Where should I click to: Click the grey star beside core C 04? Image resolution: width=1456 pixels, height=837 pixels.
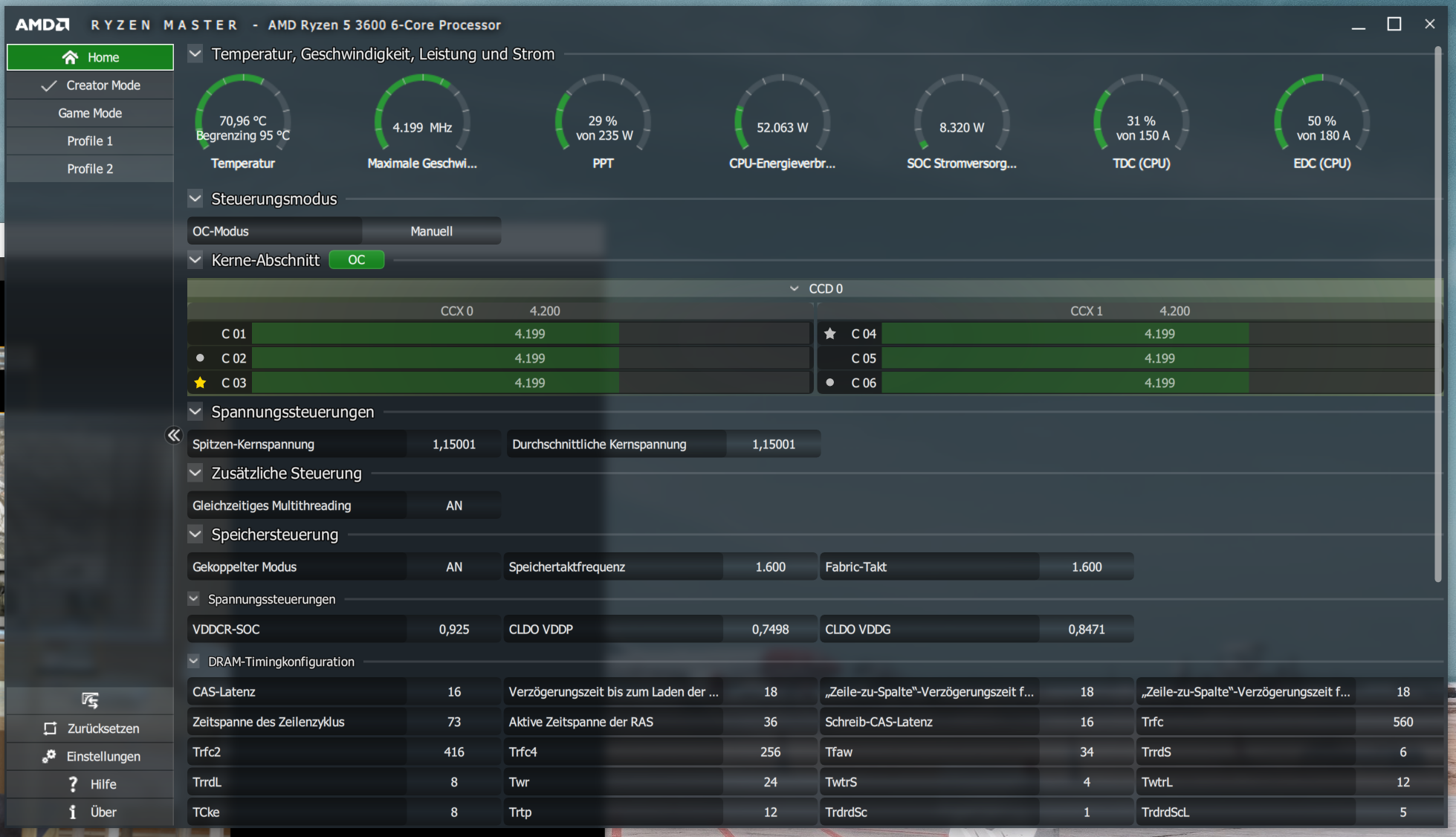point(830,334)
